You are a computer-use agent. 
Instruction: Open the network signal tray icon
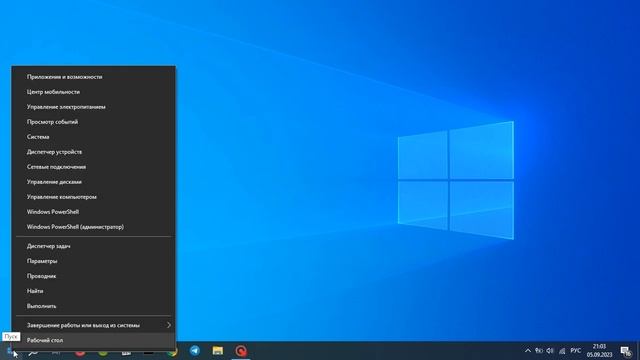(562, 351)
